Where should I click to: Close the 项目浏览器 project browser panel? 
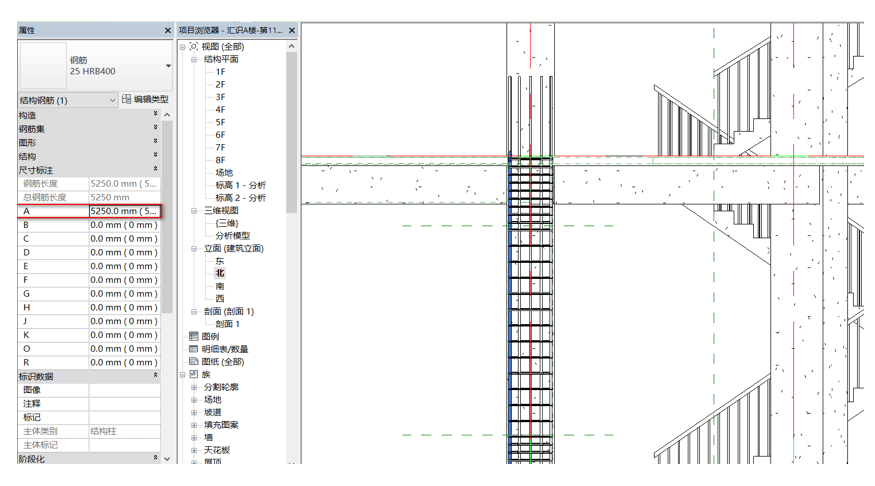click(x=292, y=31)
